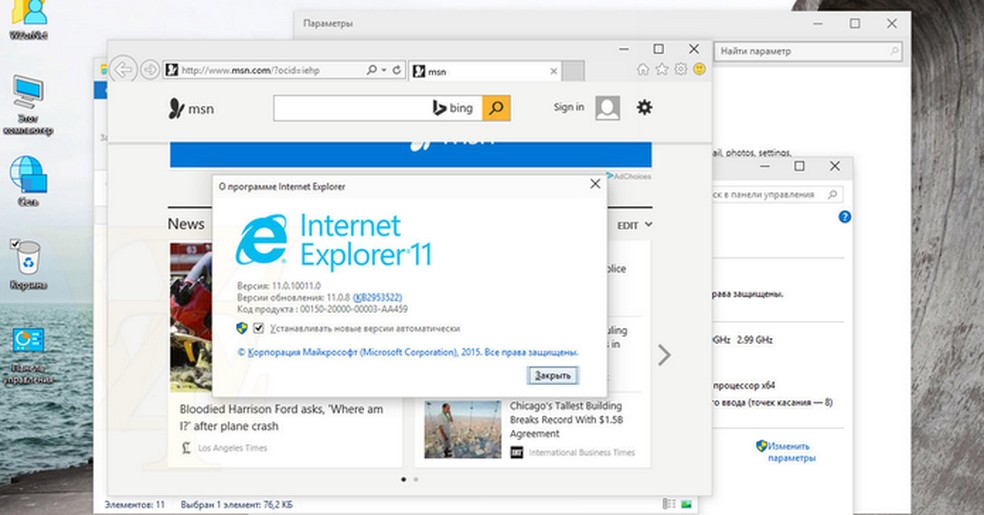Viewport: 984px width, 515px height.
Task: Open IE Home page icon
Action: coord(643,69)
